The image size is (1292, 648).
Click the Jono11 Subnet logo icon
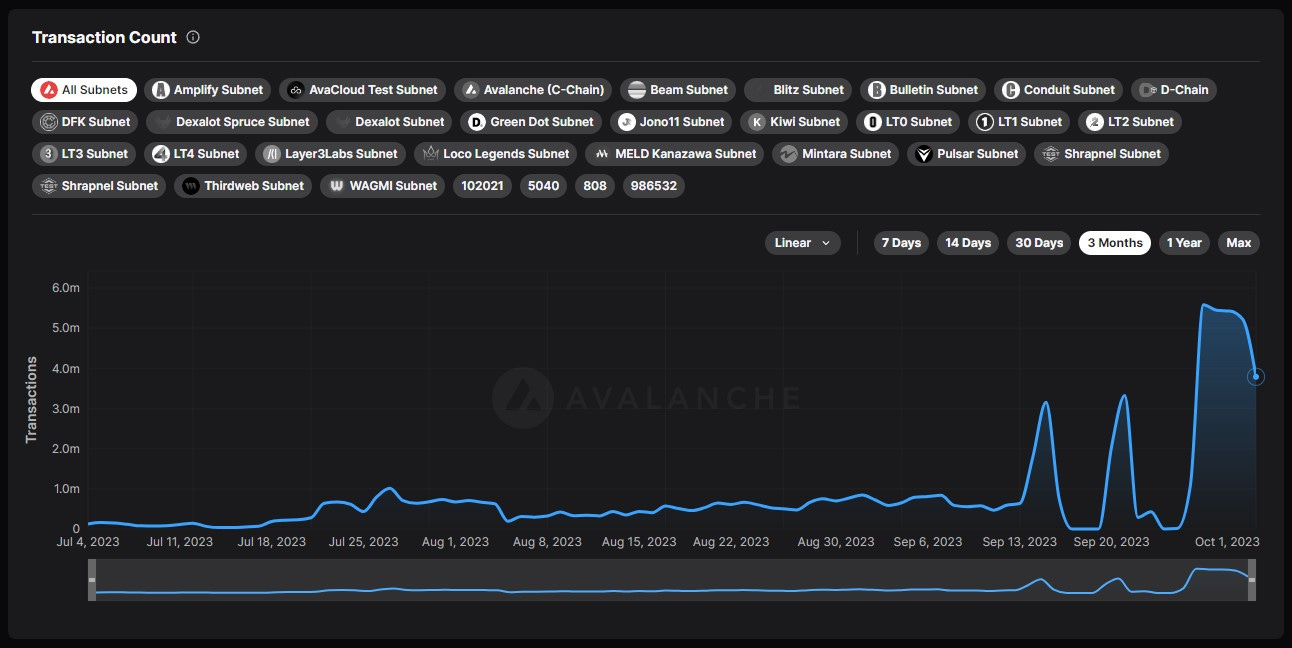point(626,122)
